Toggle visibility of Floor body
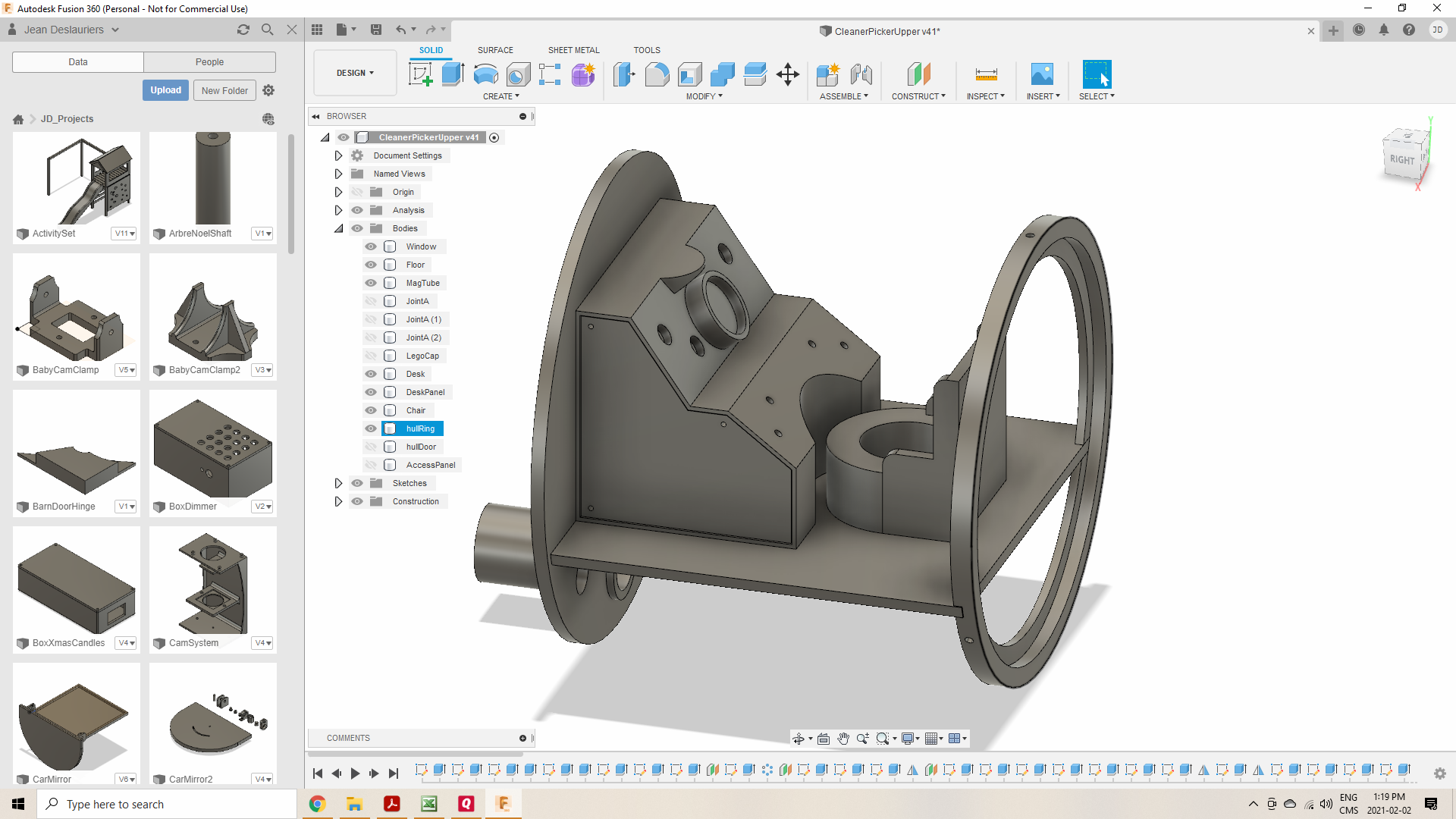Screen dimensions: 1456x819 coord(371,265)
